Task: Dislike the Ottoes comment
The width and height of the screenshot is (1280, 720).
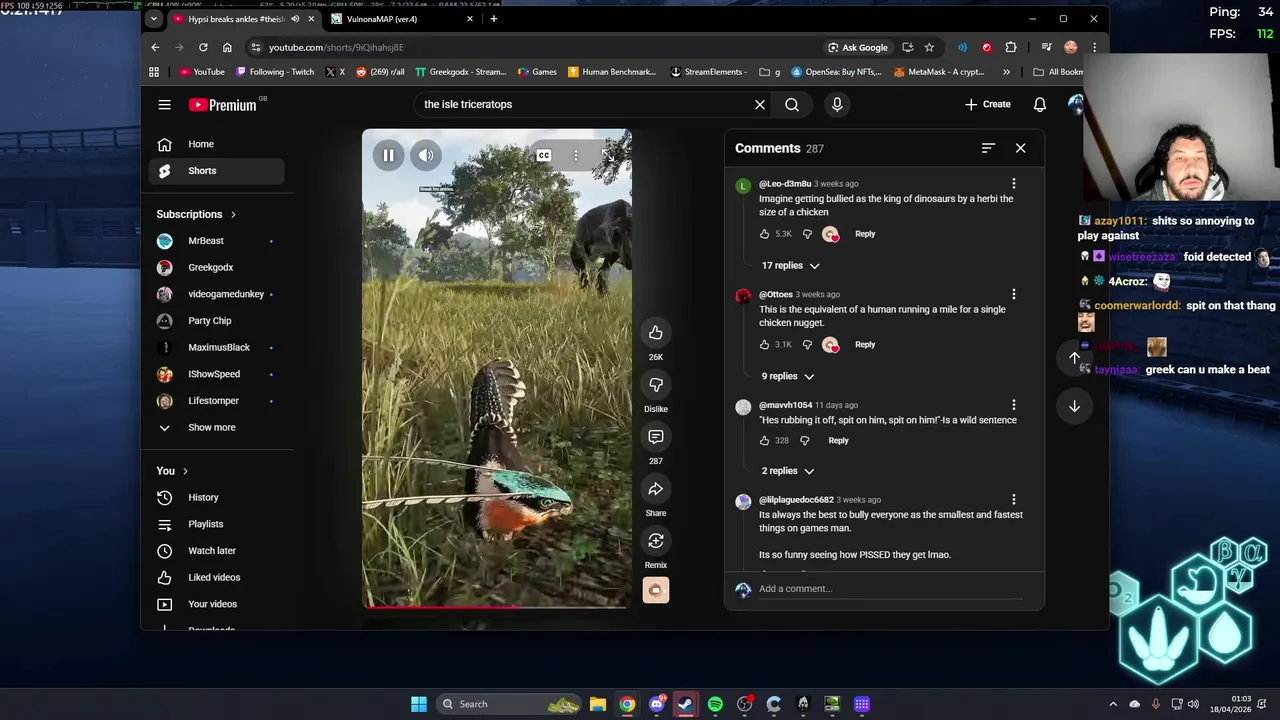Action: tap(807, 345)
